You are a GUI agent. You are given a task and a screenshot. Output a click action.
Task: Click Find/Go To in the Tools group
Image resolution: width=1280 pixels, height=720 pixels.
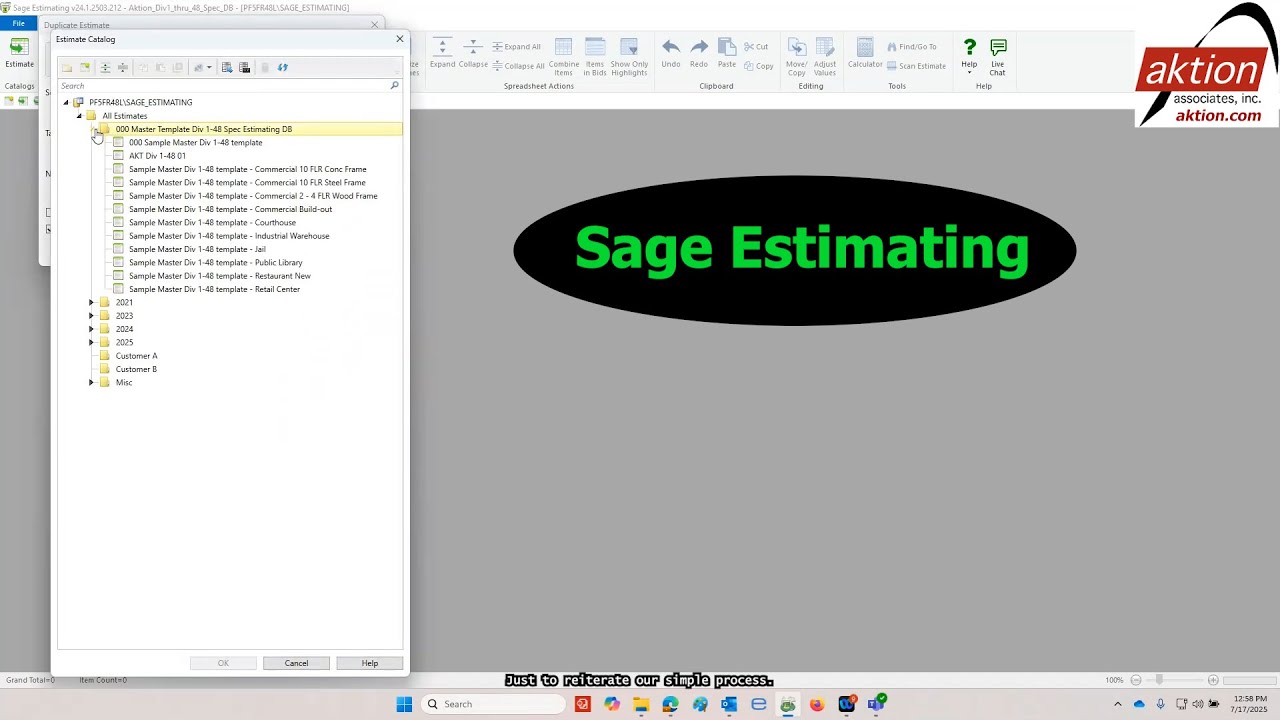point(912,47)
